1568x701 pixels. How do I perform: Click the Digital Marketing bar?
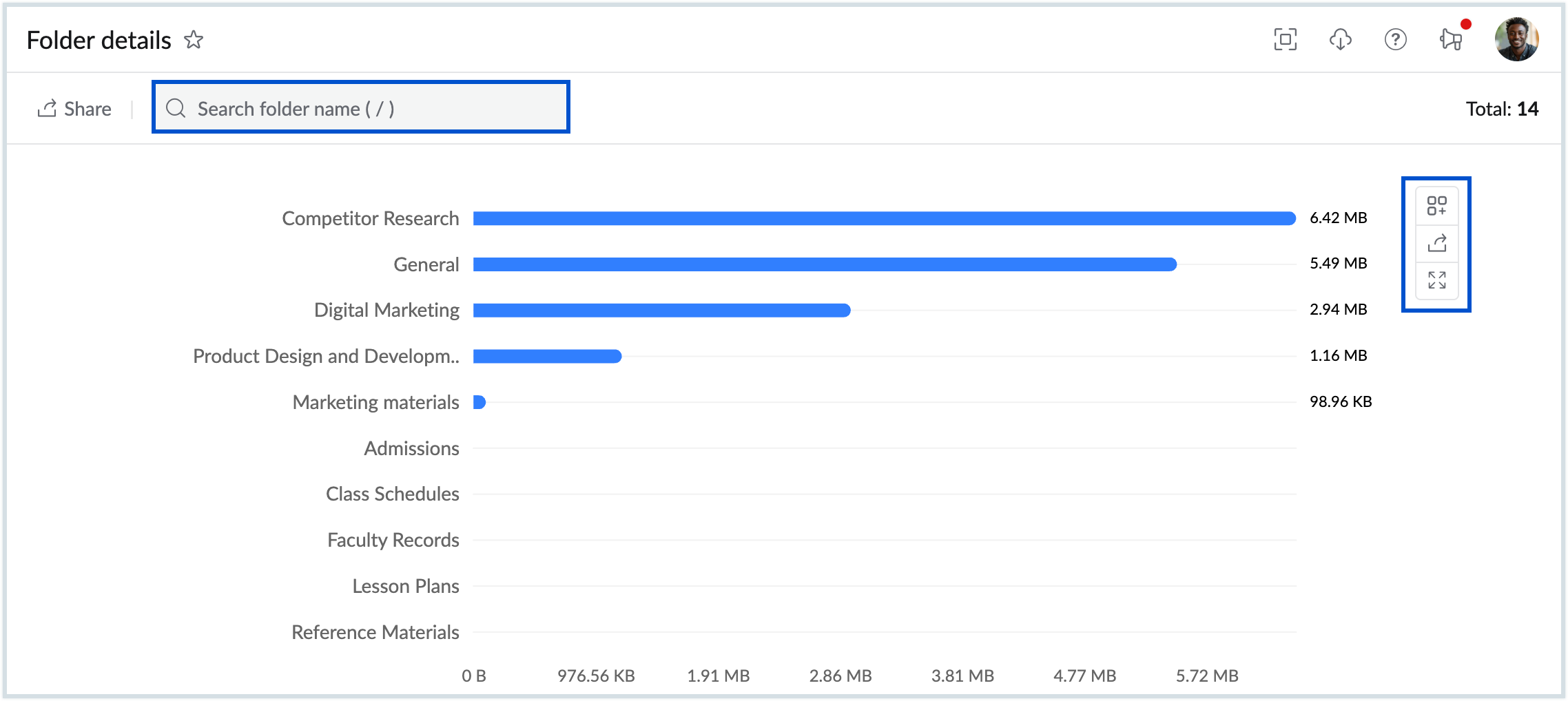(x=661, y=311)
